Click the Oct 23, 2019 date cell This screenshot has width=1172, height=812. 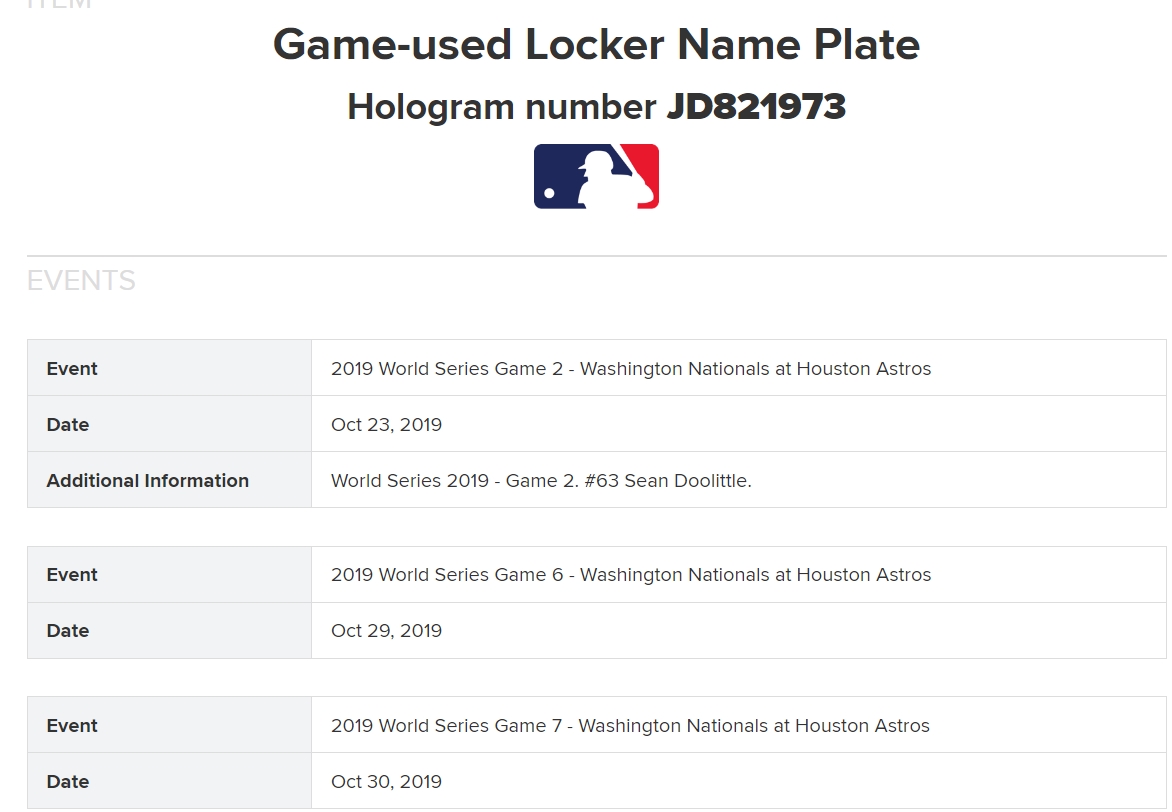[x=738, y=424]
